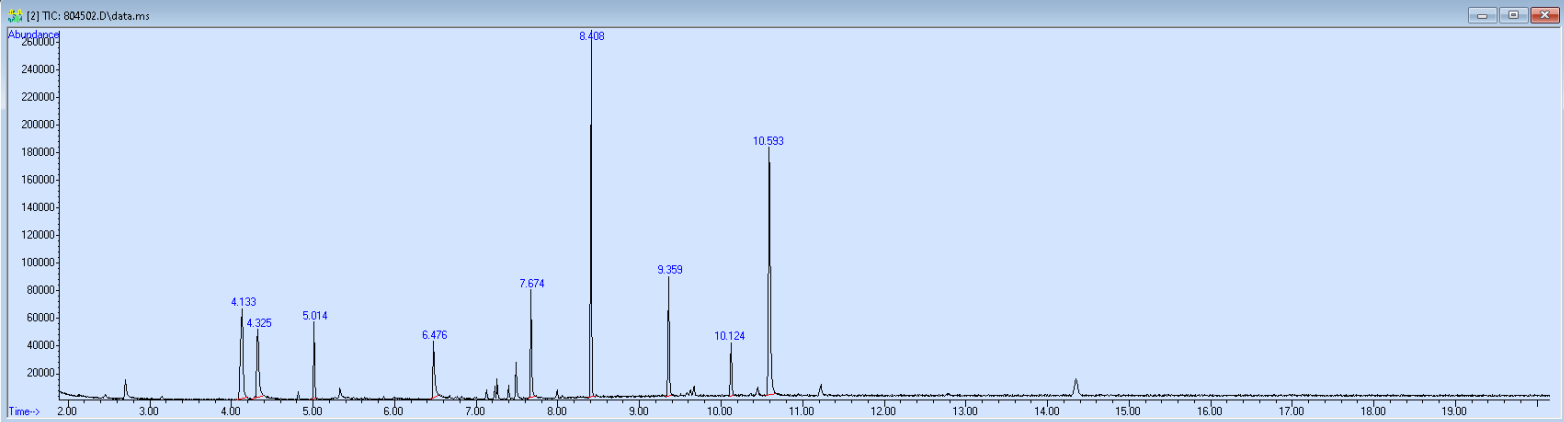Click the 19.00 time axis value
This screenshot has height=422, width=1564.
tap(1454, 411)
